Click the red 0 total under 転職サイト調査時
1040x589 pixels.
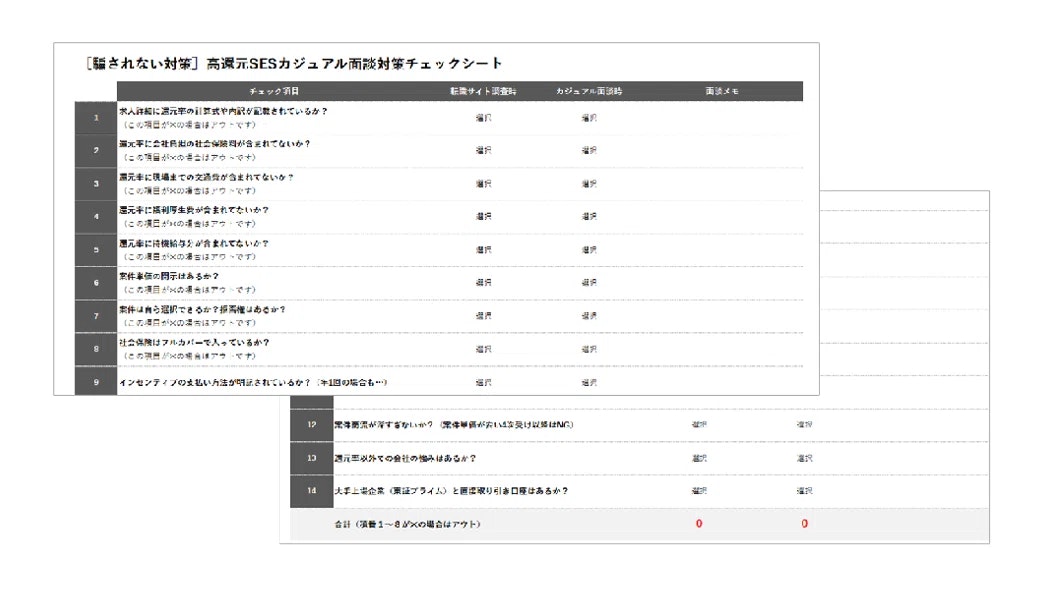coord(701,522)
